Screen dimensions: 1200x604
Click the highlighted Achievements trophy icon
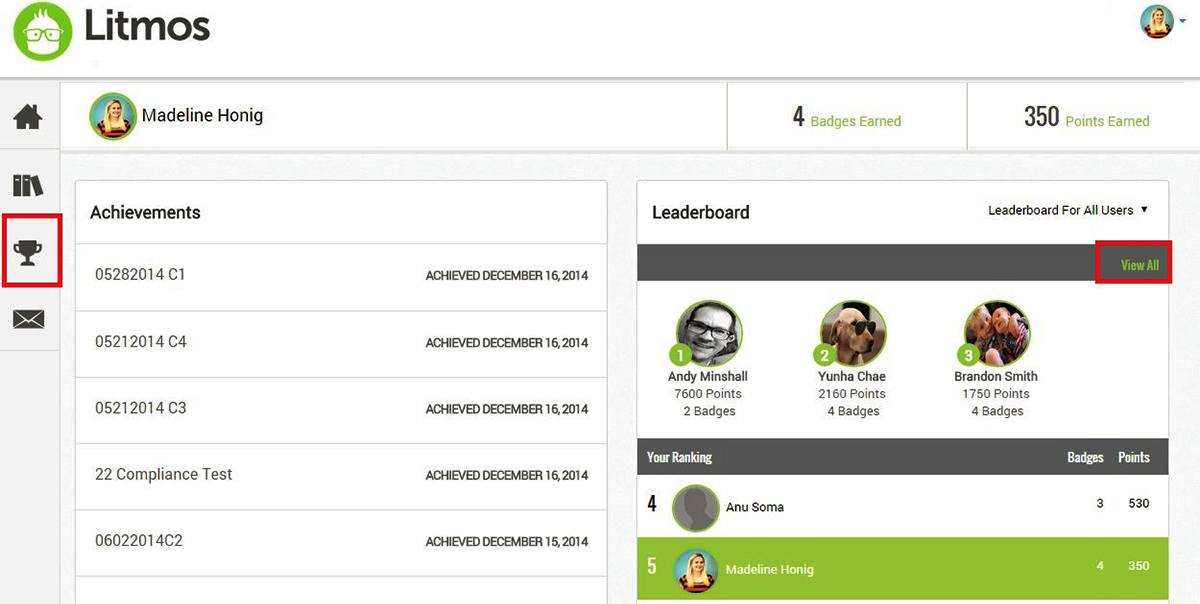[28, 251]
